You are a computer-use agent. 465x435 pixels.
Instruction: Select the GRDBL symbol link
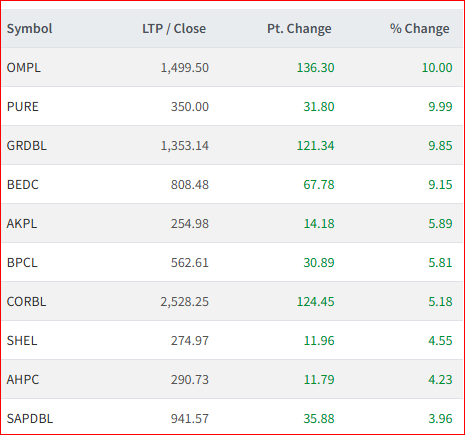point(27,146)
